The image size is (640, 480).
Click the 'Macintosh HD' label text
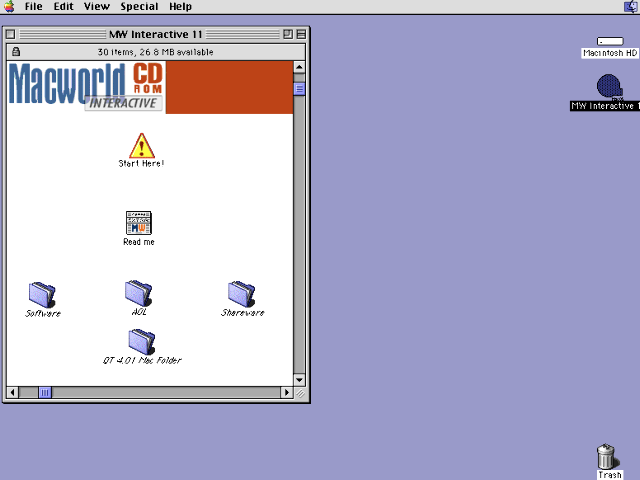[610, 53]
